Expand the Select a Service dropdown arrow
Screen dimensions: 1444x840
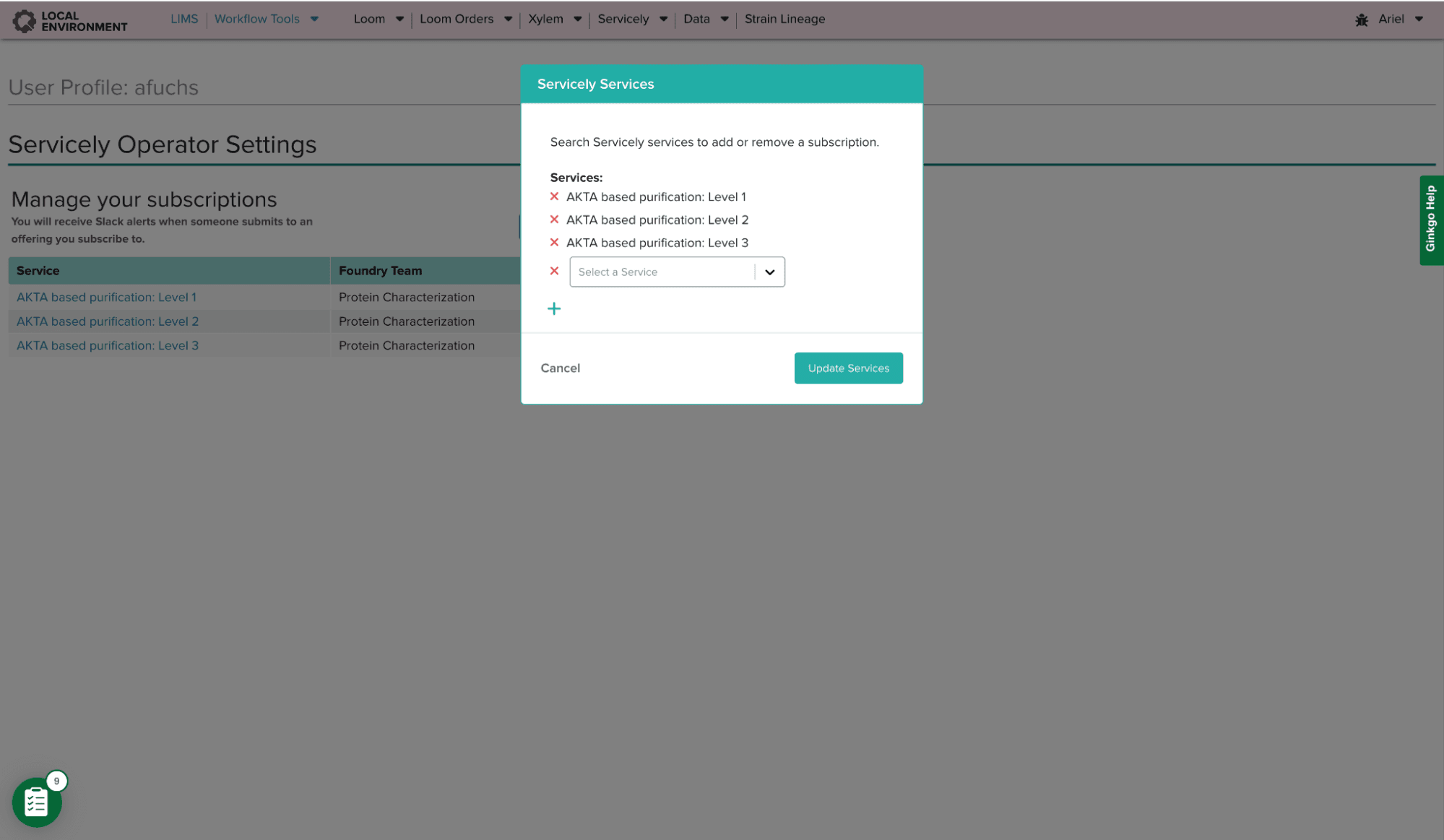[769, 272]
